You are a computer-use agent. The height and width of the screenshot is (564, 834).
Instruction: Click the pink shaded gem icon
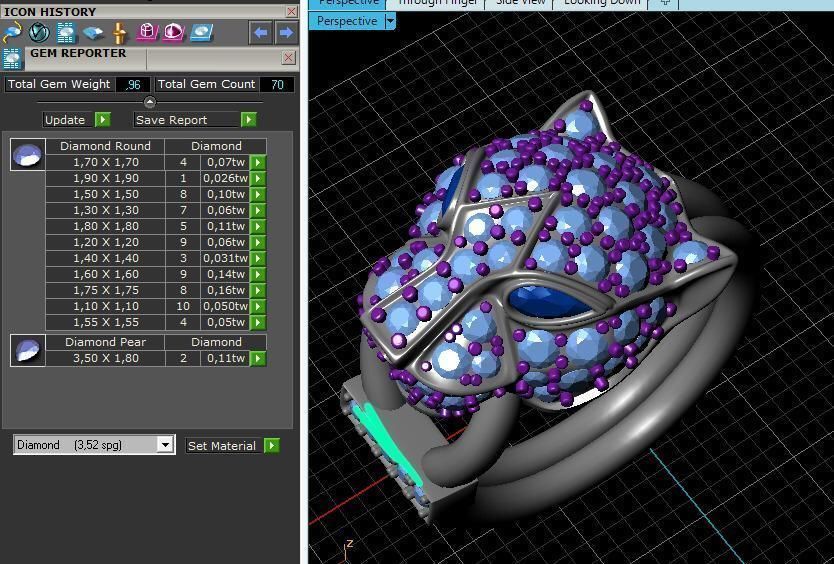tap(174, 33)
